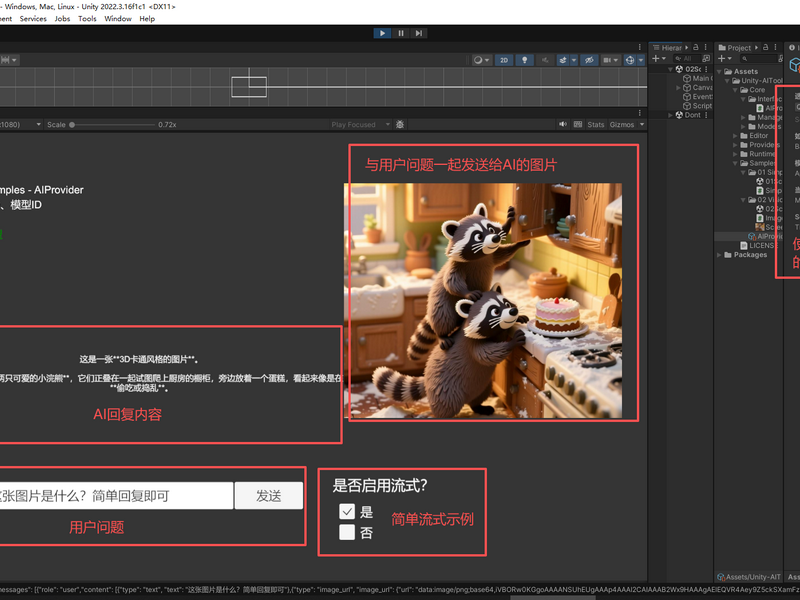Click the 发送 send button
Screen dimensions: 800x600
point(269,496)
